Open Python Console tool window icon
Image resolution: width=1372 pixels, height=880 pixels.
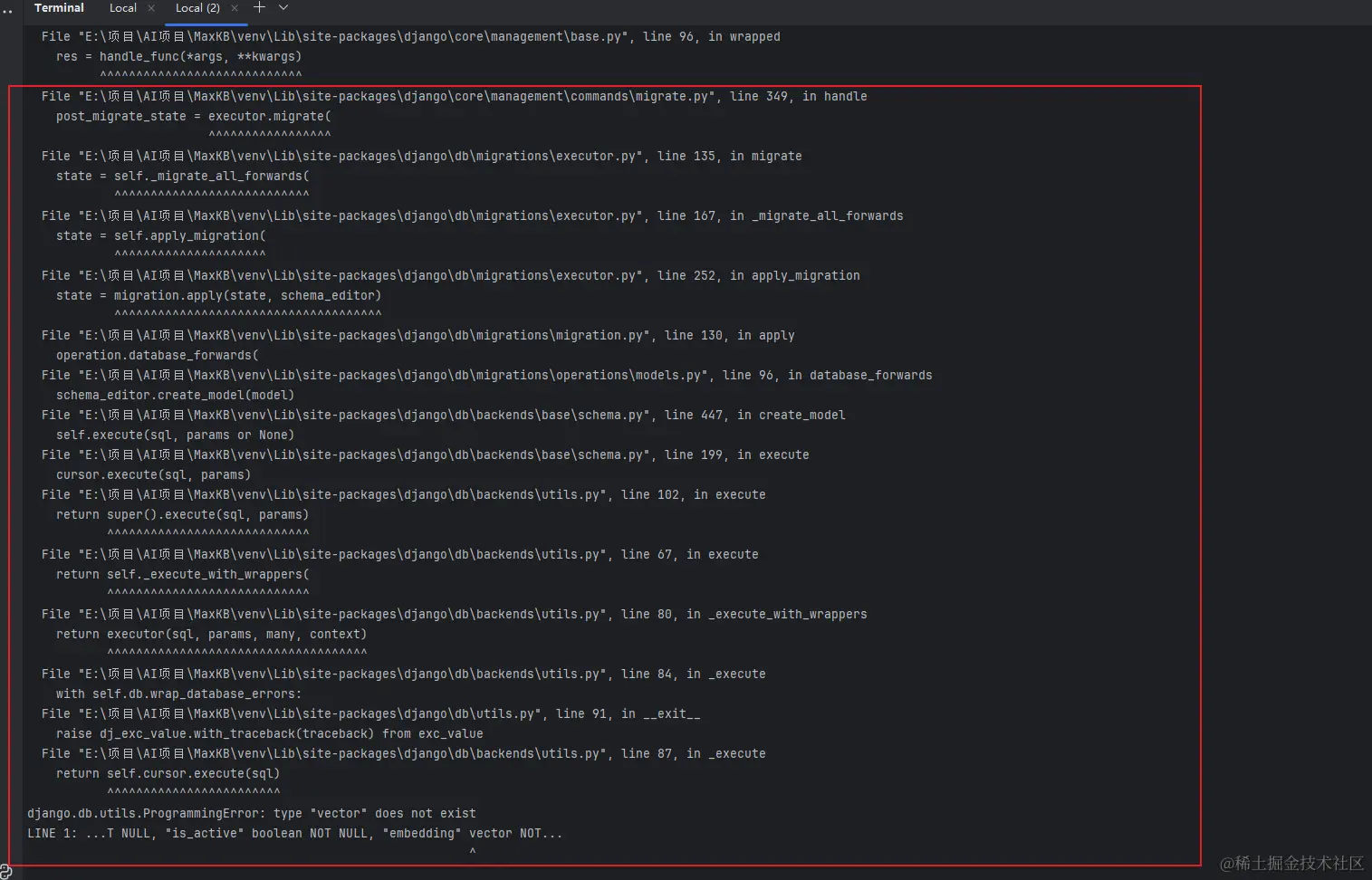6,872
